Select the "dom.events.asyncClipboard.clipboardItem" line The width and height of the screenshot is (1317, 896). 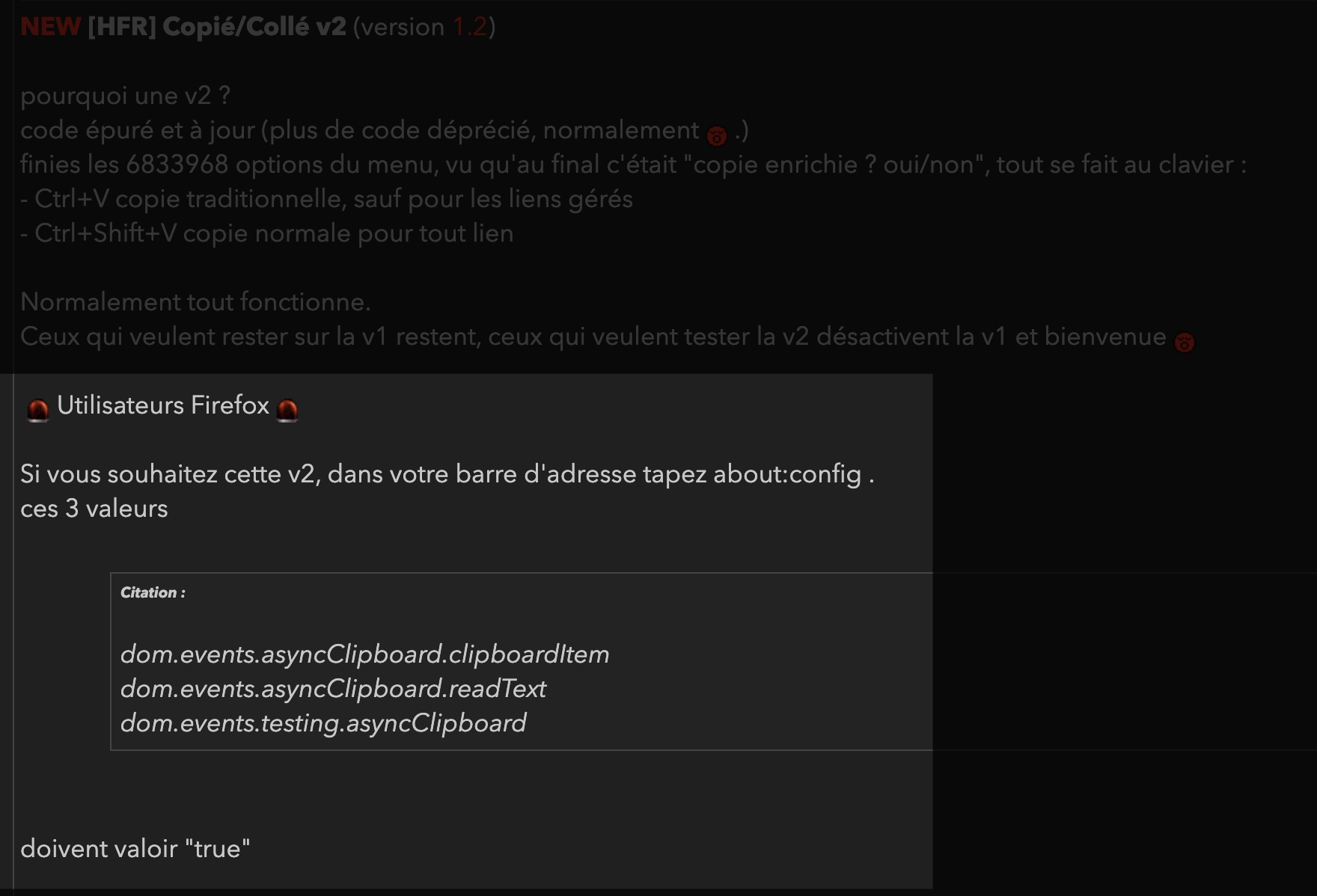(x=364, y=654)
